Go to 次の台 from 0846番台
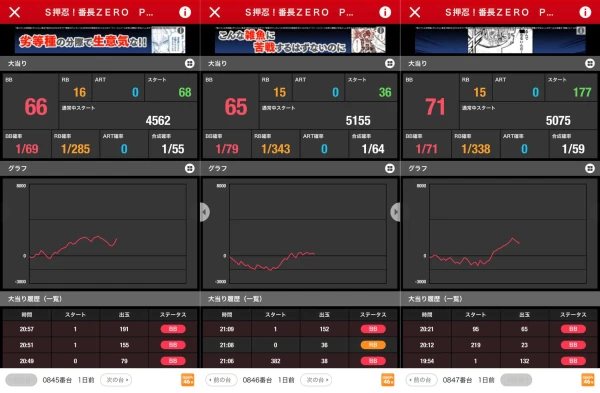The image size is (600, 393). [316, 380]
